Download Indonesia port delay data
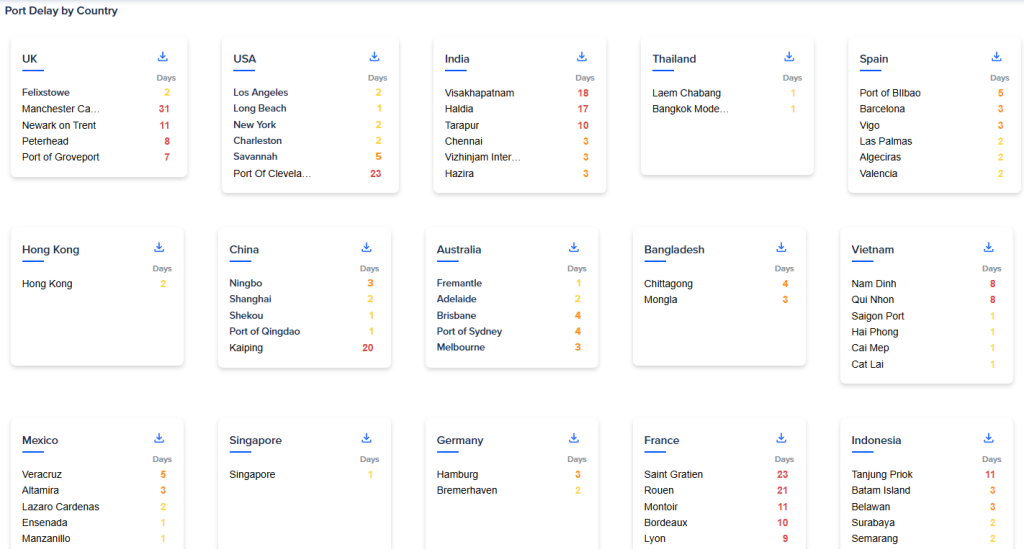Viewport: 1024px width, 552px height. [988, 438]
